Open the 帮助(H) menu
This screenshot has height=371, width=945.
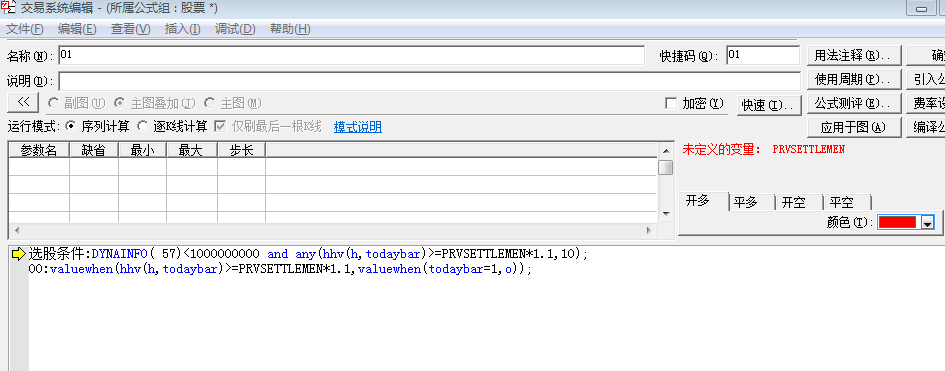click(x=290, y=29)
